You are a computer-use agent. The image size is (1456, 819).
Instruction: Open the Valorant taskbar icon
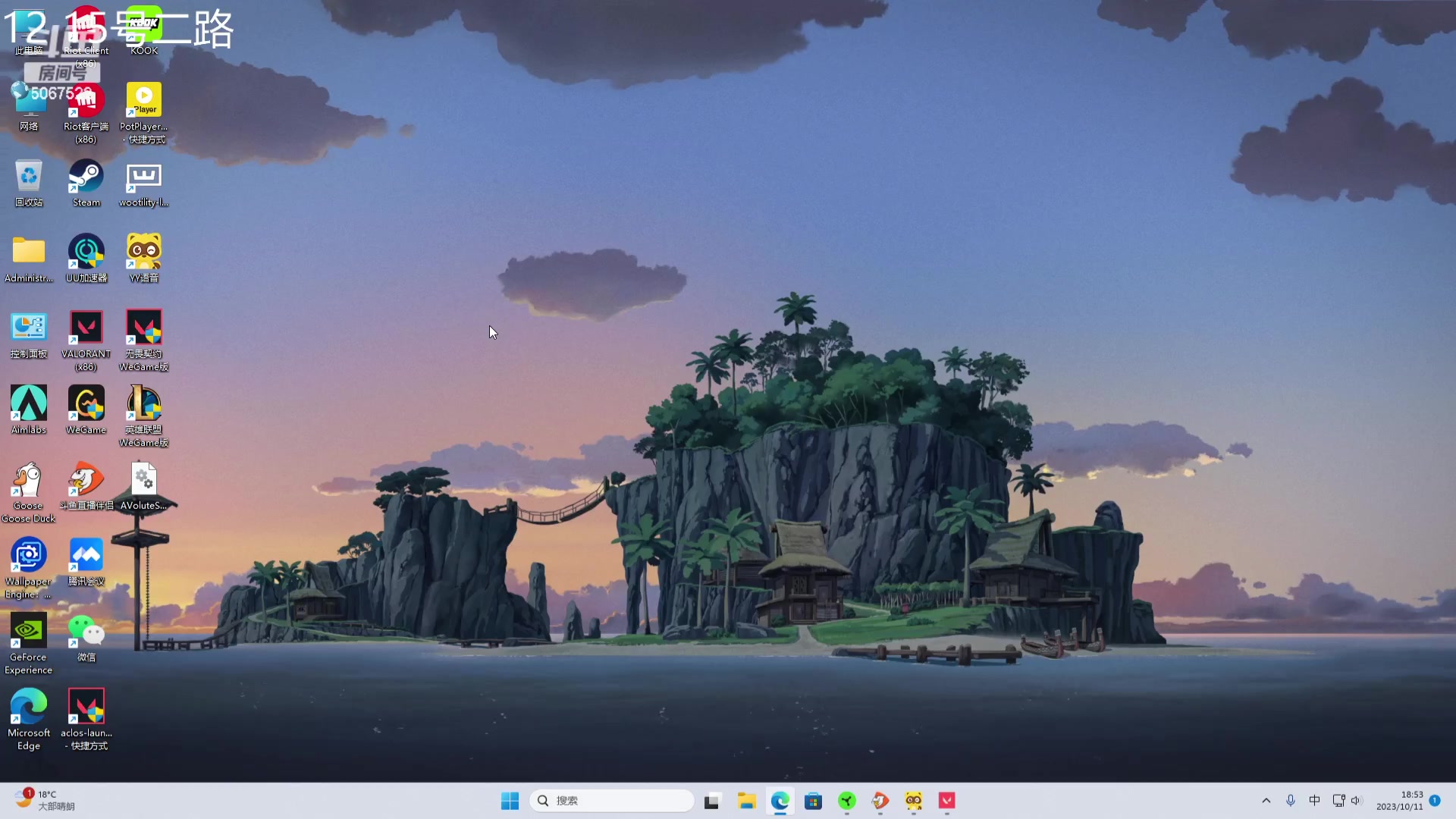tap(947, 801)
